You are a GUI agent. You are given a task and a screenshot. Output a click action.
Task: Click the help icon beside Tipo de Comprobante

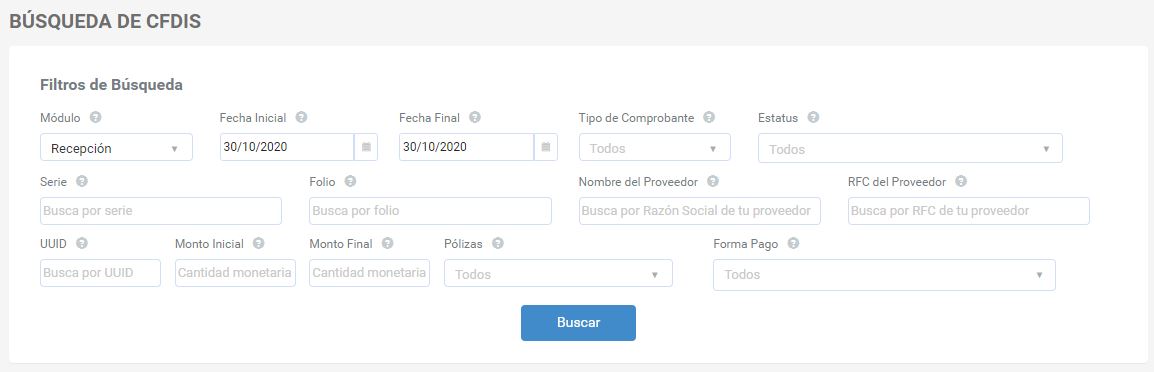click(709, 117)
